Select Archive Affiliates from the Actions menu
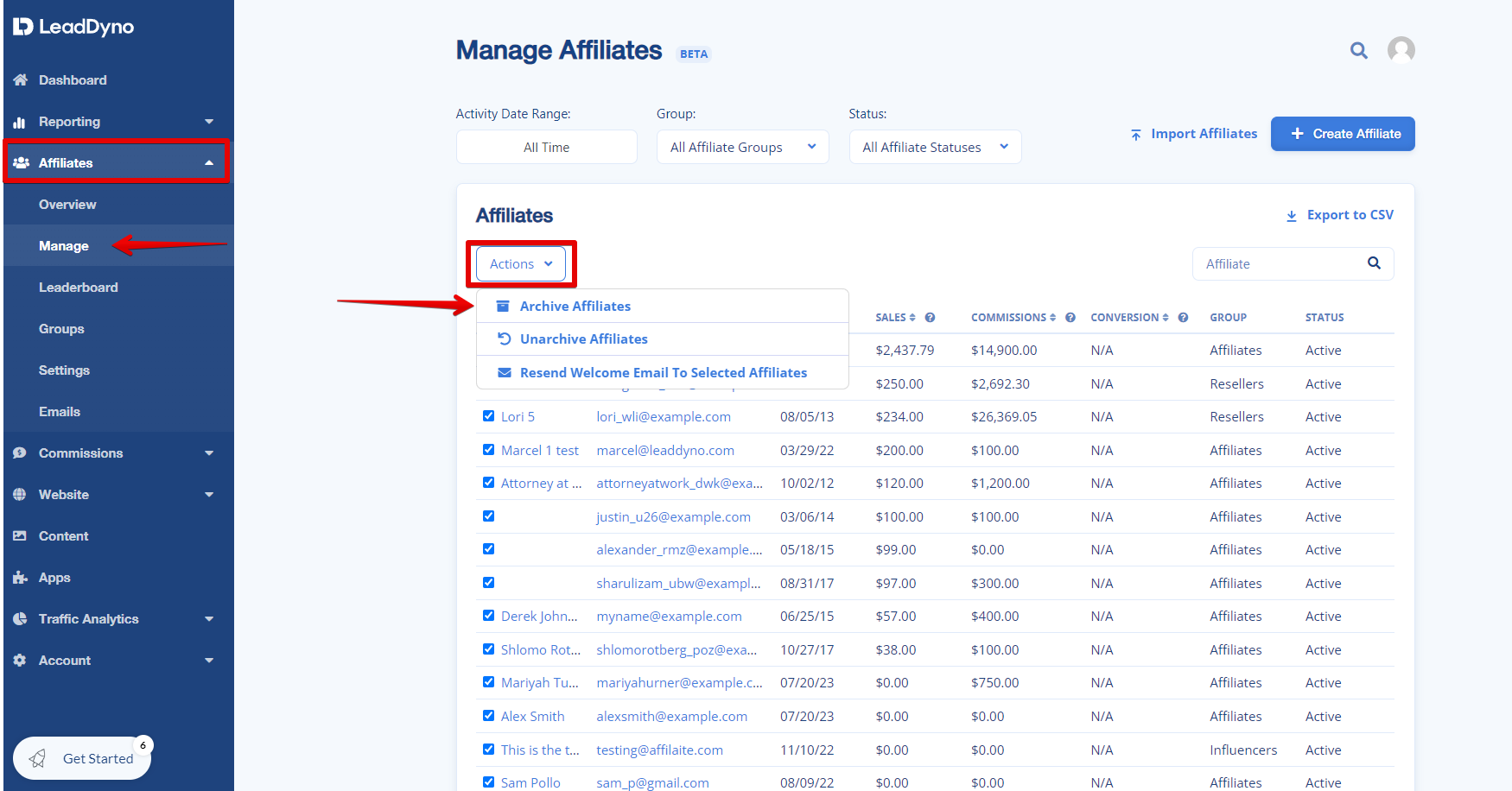This screenshot has height=791, width=1512. pos(663,307)
